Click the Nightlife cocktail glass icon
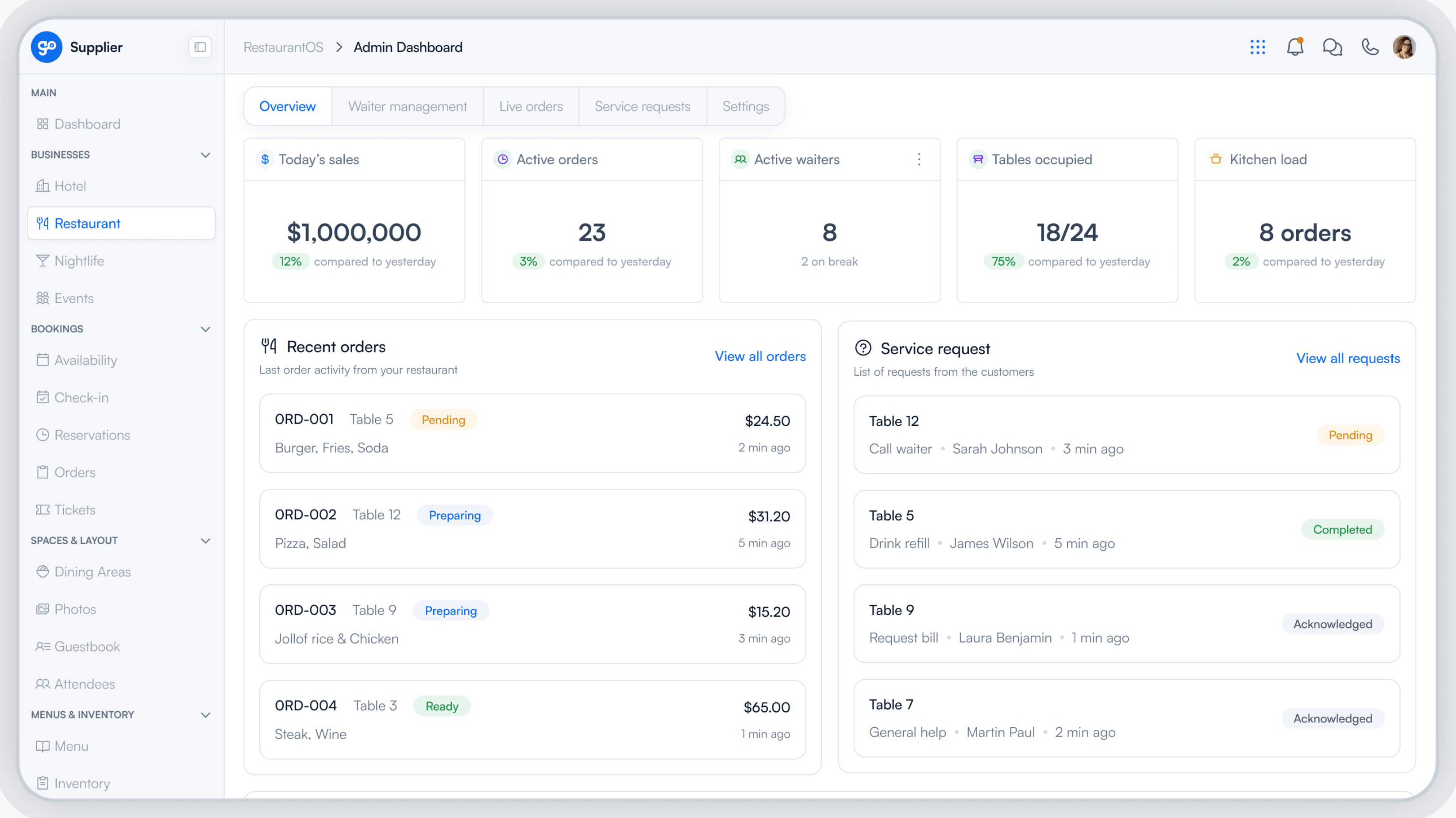This screenshot has width=1456, height=818. click(42, 261)
